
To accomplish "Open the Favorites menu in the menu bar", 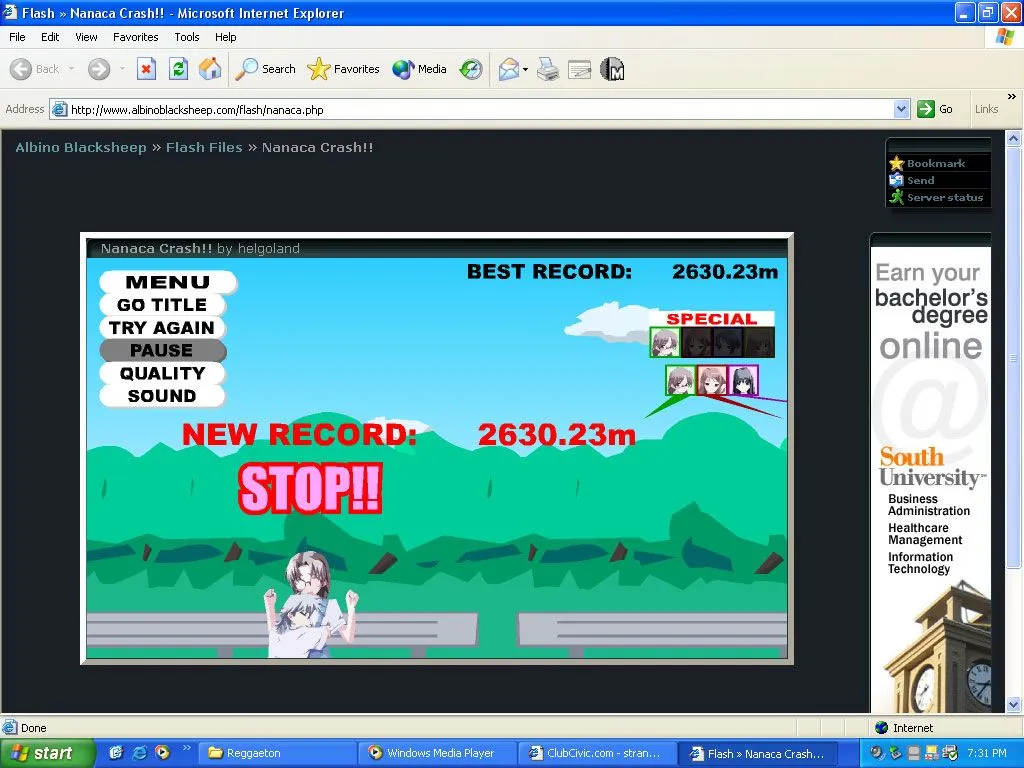I will [135, 37].
